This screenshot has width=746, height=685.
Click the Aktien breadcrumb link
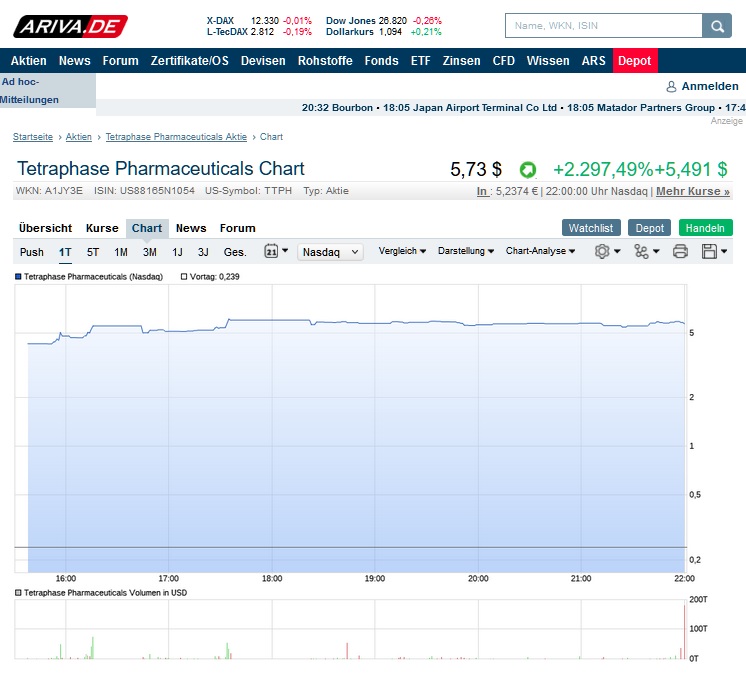[79, 137]
